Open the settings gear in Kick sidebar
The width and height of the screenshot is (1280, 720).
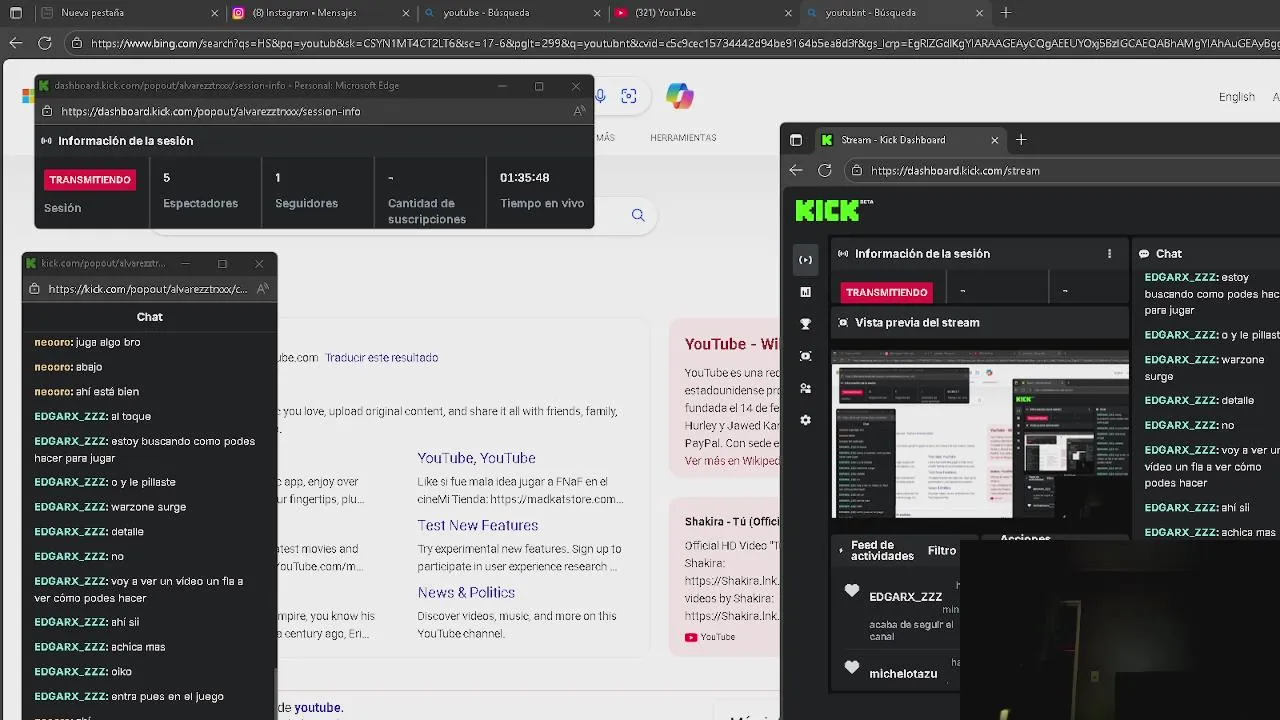[x=806, y=420]
